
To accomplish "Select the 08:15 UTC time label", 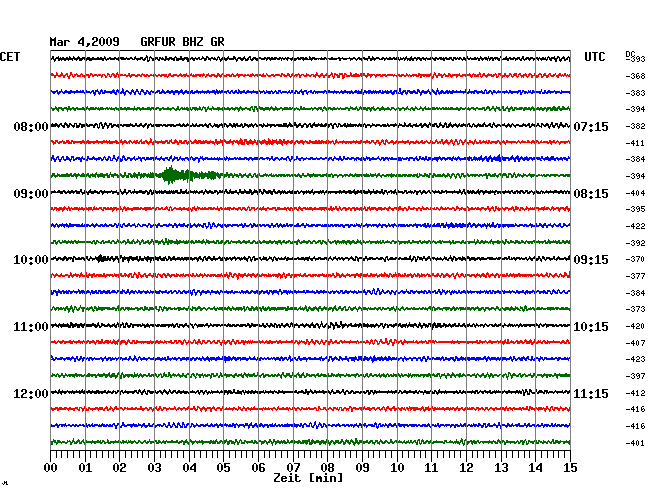I will click(x=591, y=194).
